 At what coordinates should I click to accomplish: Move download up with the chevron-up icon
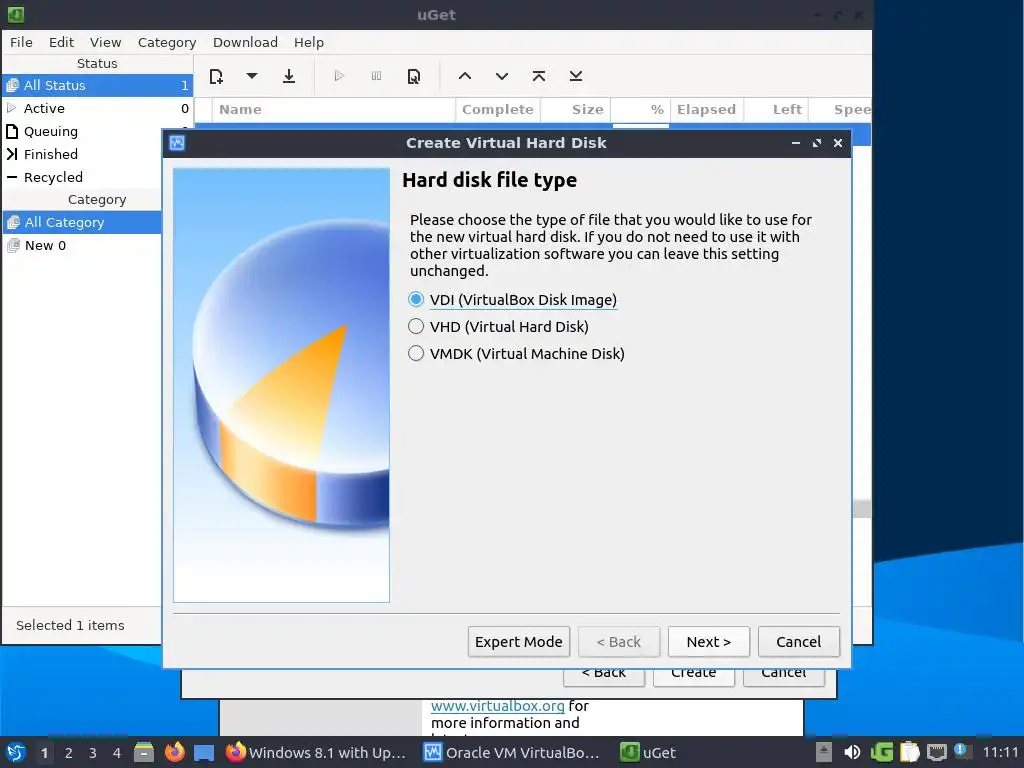[464, 76]
